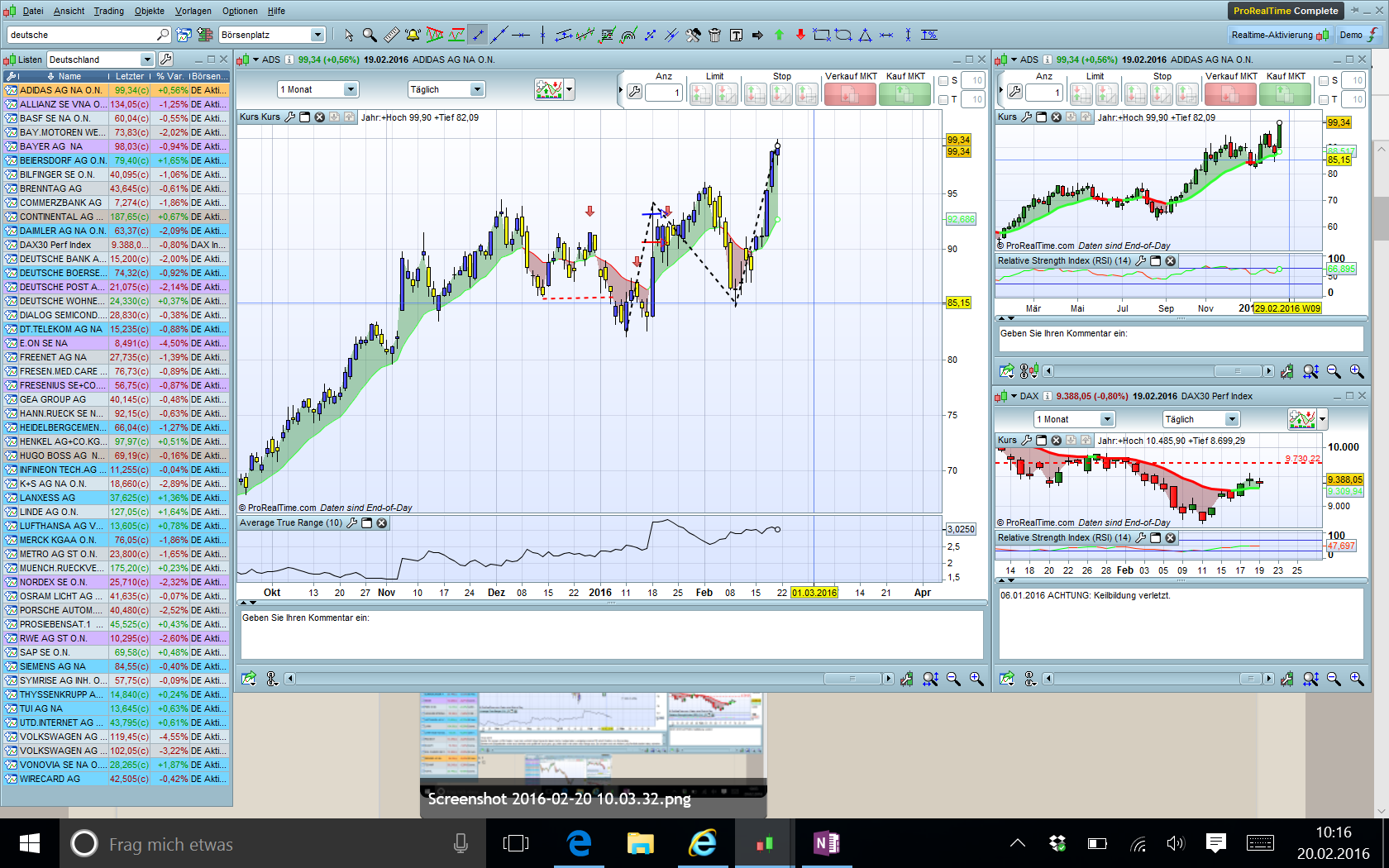Click Kauf MKT button in main chart
Image resolution: width=1389 pixels, height=868 pixels.
(905, 94)
